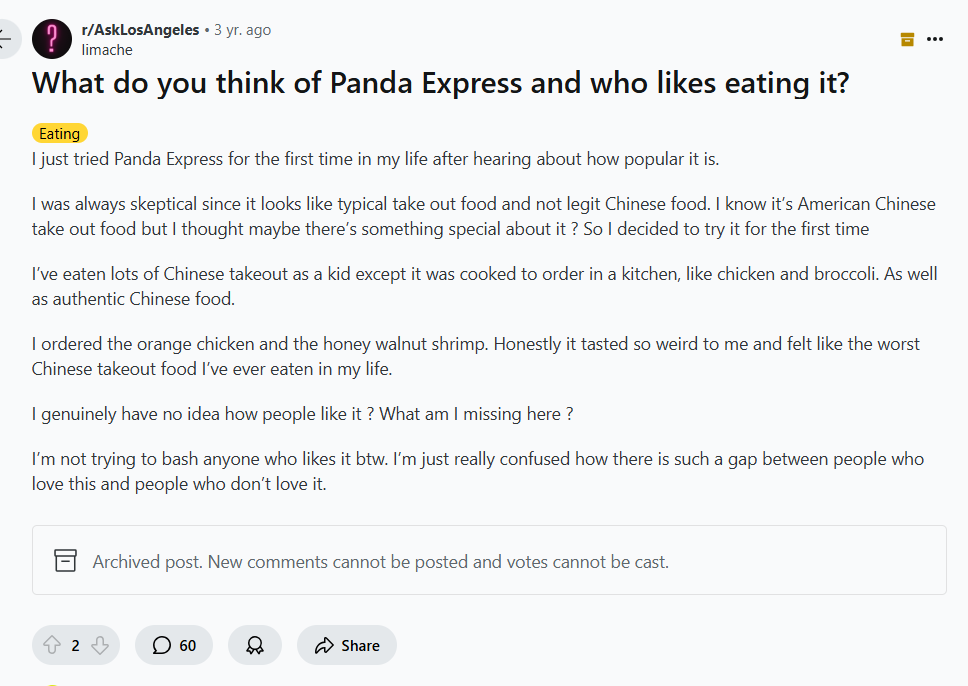The image size is (968, 686).
Task: Give an award with the award icon
Action: 255,645
